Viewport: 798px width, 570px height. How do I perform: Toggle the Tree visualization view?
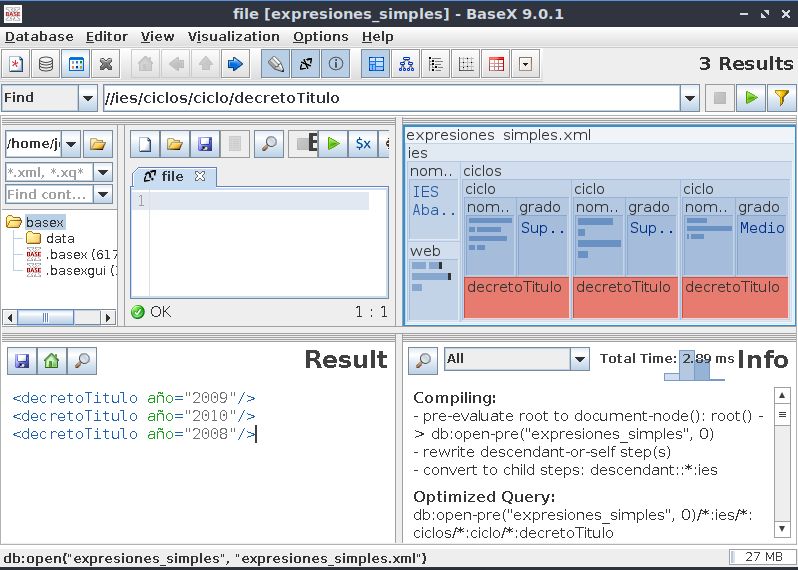click(x=406, y=64)
